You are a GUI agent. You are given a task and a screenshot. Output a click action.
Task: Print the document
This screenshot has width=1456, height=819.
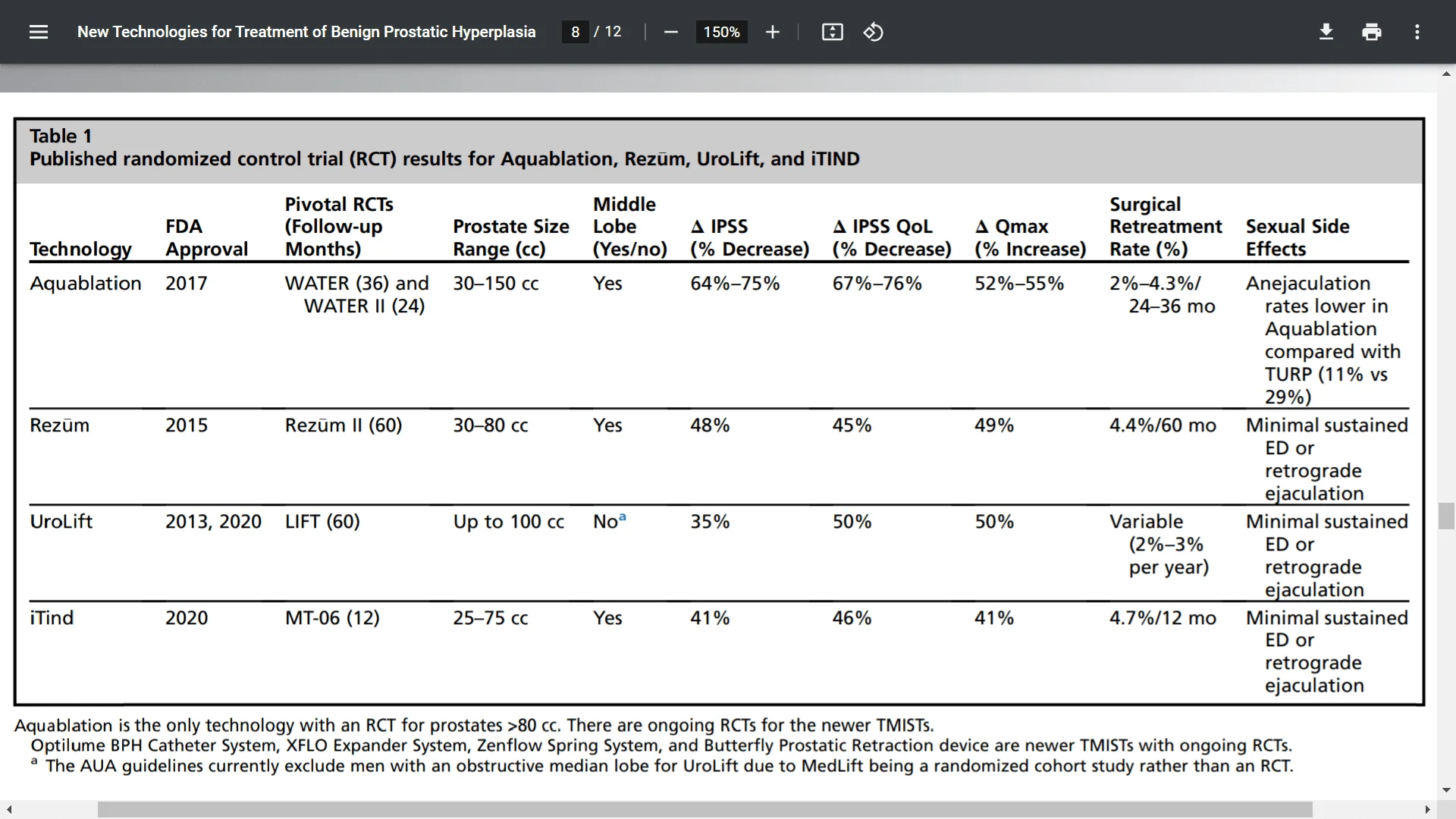1372,32
